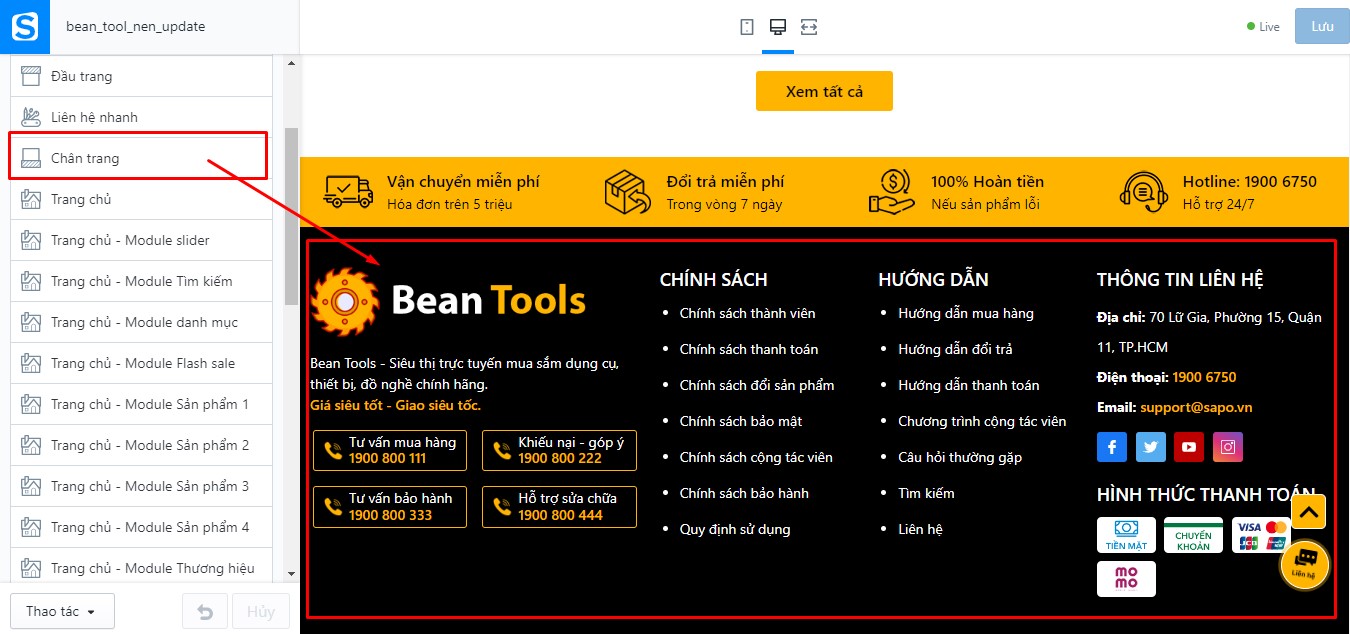Open the Đầu trang section

tap(141, 76)
